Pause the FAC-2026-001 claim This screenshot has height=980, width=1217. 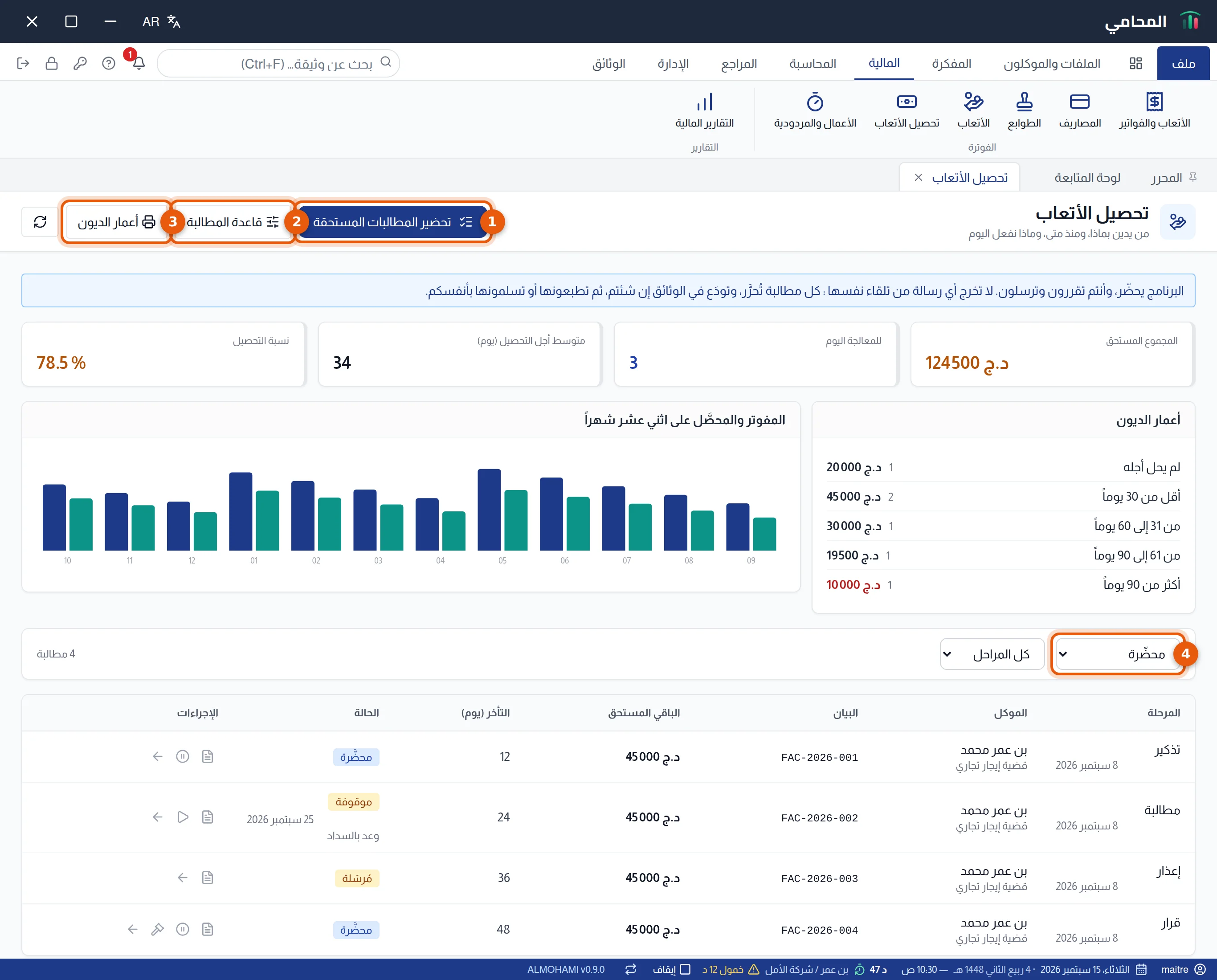point(182,756)
